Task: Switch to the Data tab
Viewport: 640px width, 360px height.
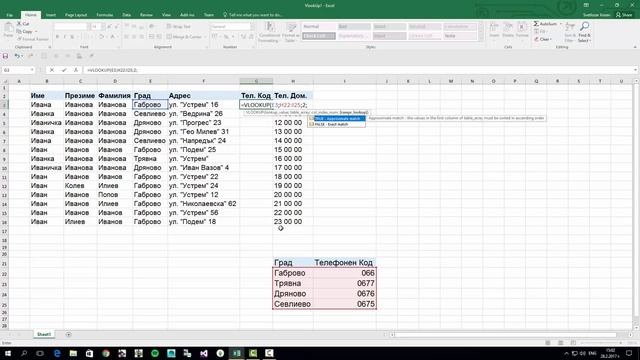Action: click(x=127, y=15)
